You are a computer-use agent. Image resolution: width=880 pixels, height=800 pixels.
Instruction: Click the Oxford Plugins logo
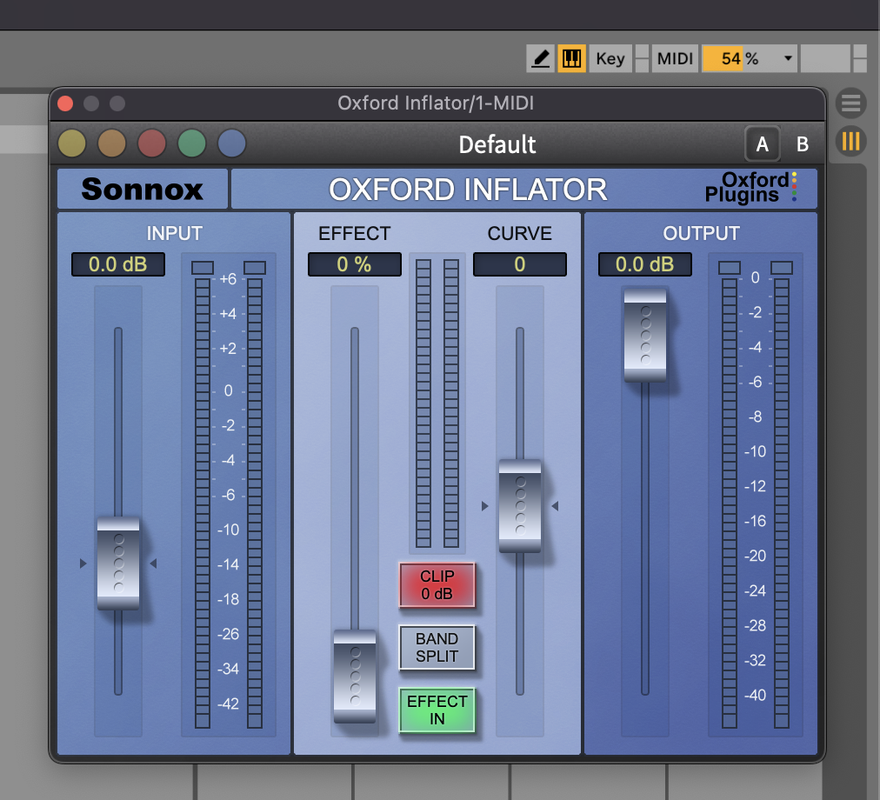point(750,188)
